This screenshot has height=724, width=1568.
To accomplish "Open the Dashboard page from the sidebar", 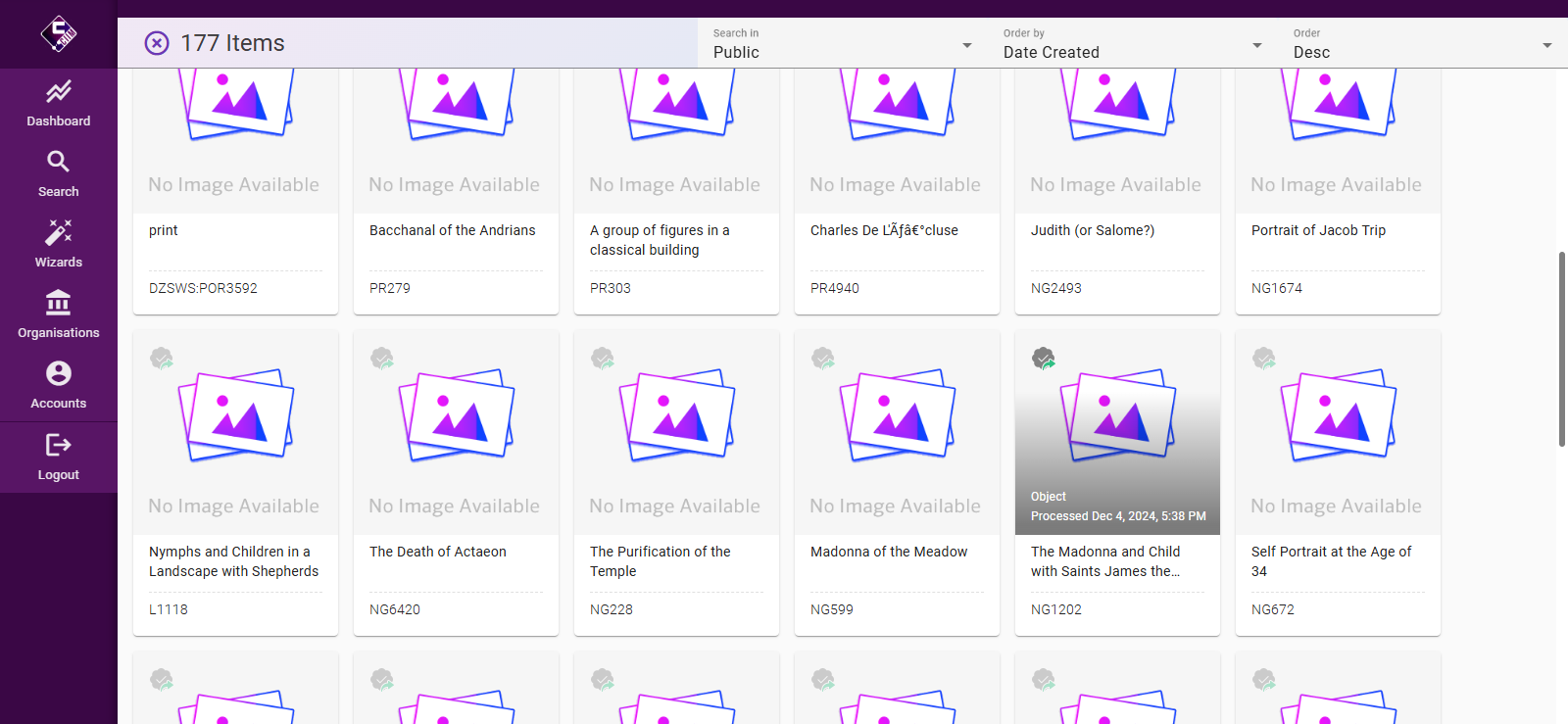I will pos(59,104).
